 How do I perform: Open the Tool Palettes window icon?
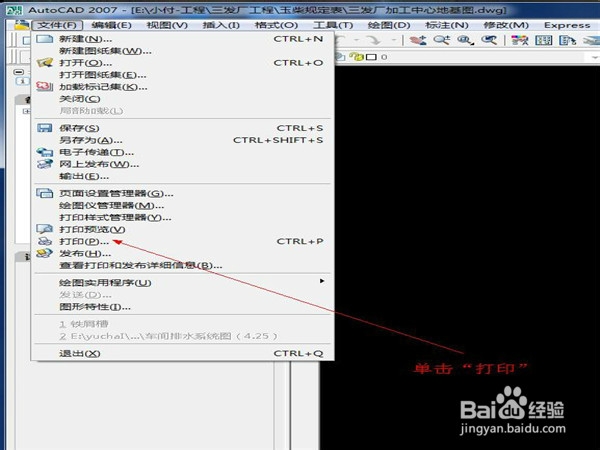567,40
